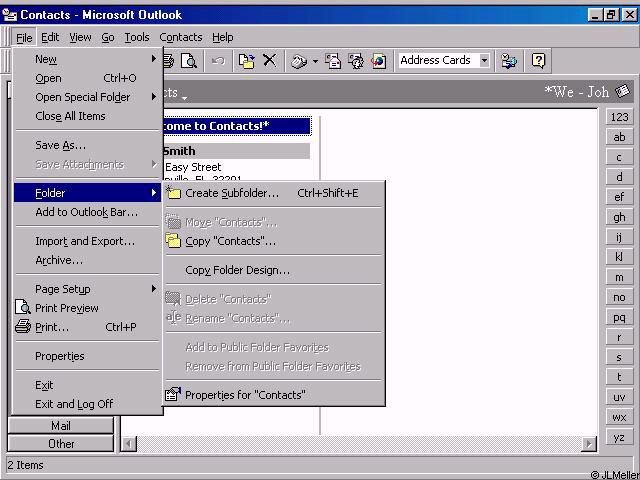Click the Create Subfolder folder icon
640x480 pixels.
[x=173, y=193]
